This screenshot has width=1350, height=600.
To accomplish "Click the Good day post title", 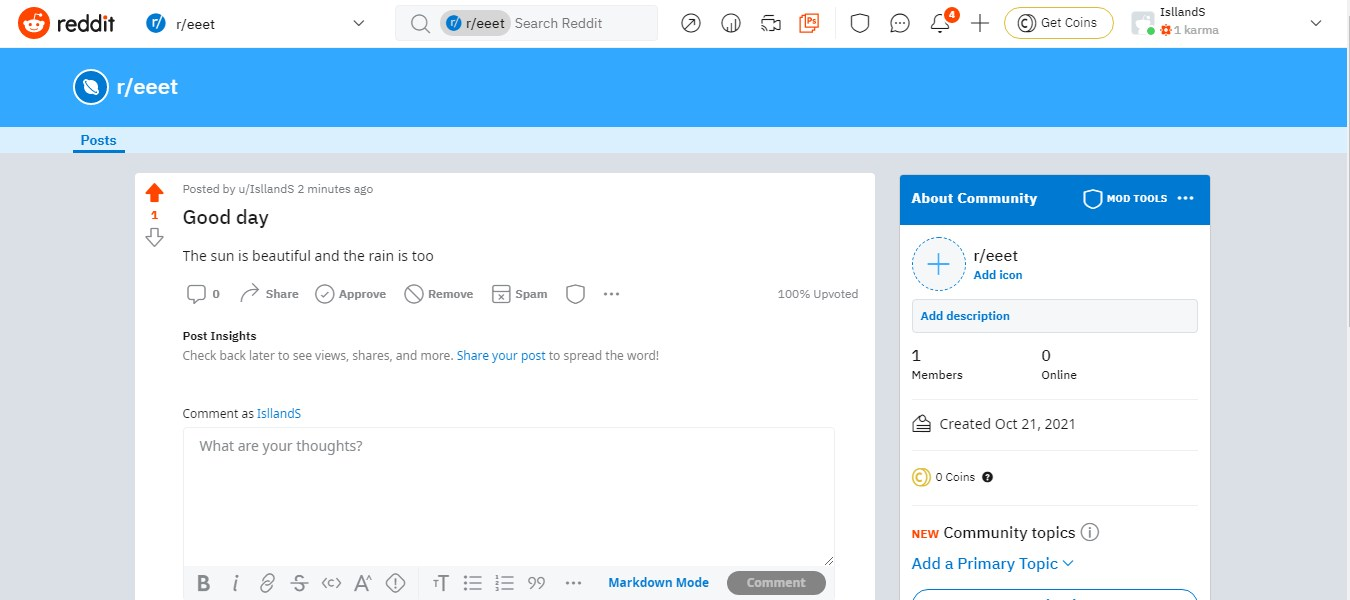I will (x=225, y=217).
